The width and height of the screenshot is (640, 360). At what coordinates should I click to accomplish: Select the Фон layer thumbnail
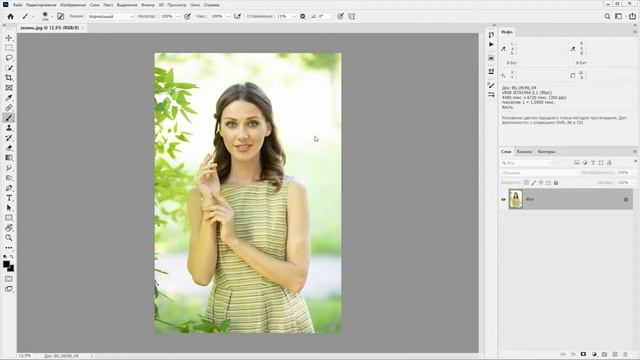coord(516,199)
